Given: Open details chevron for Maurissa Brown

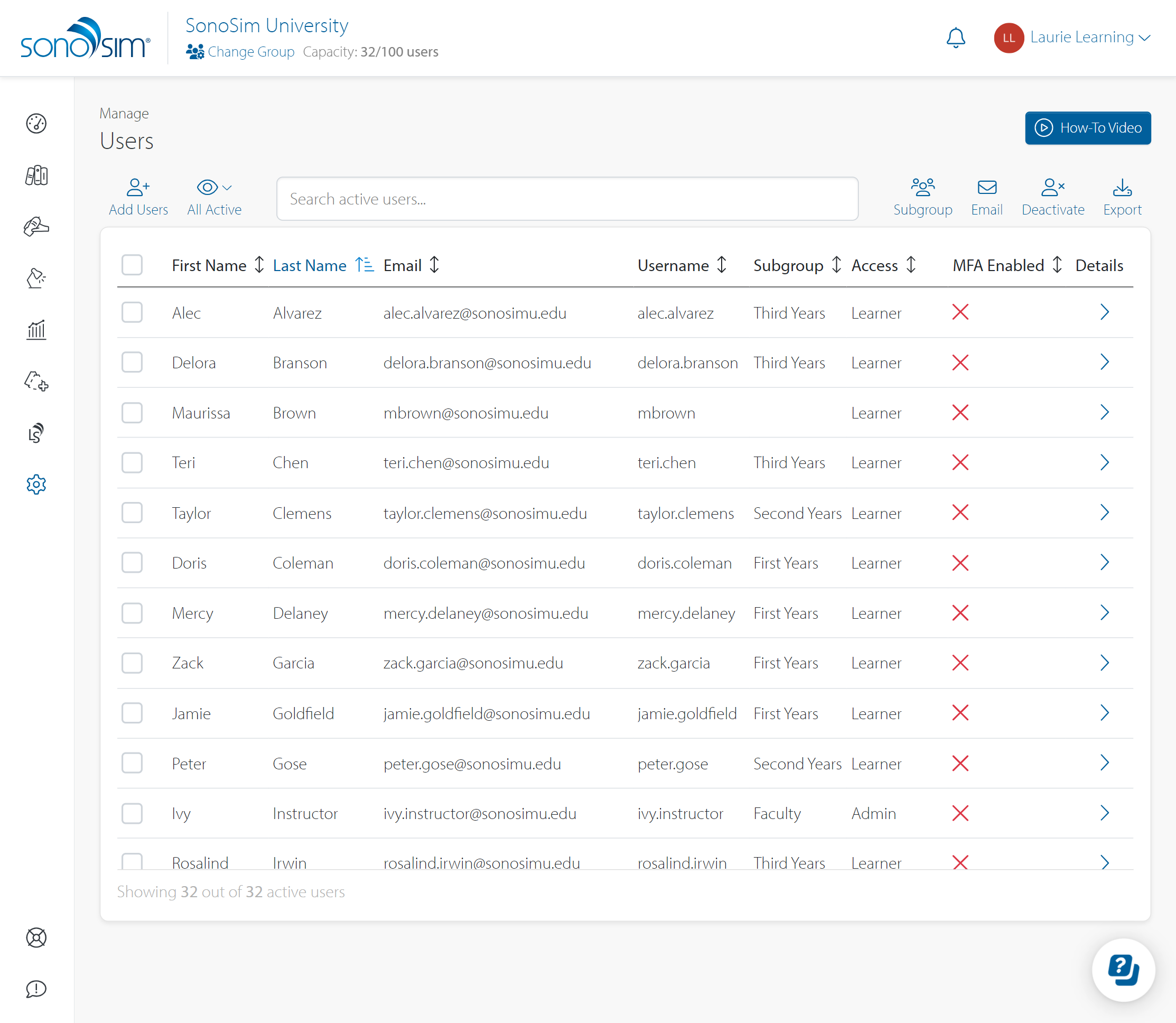Looking at the screenshot, I should click(1105, 412).
